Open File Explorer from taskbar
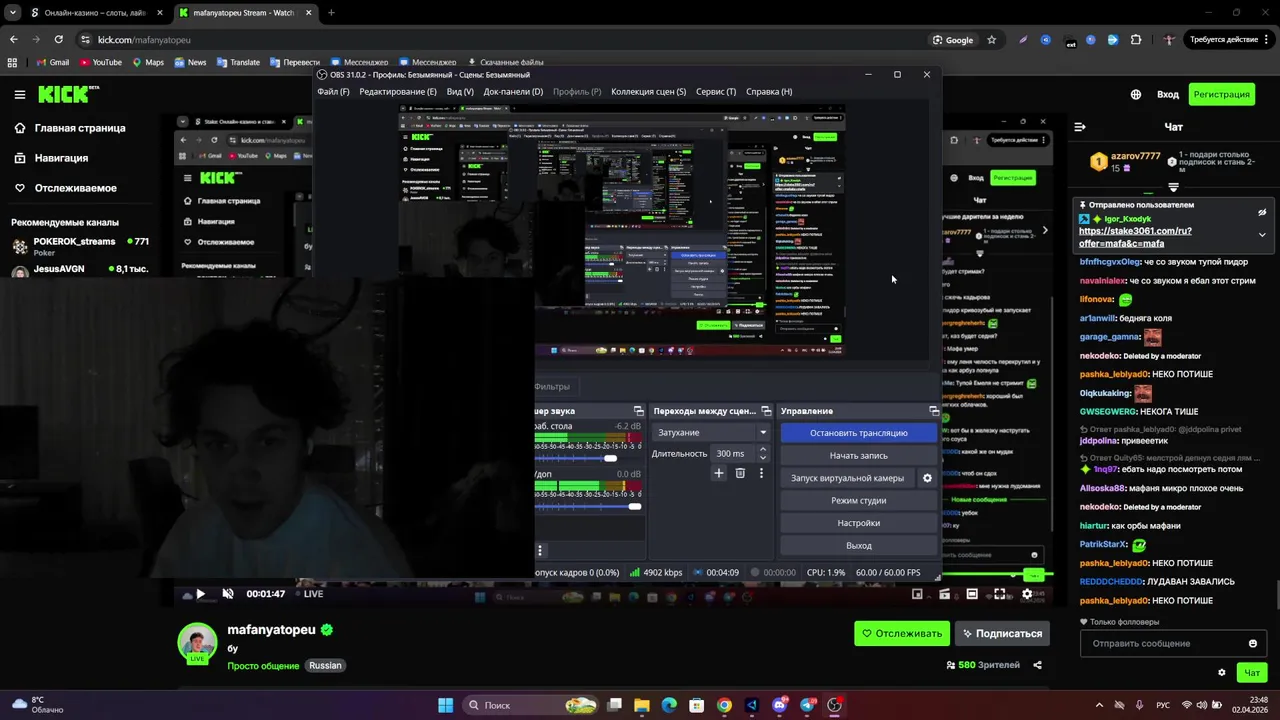Screen dimensions: 1280x720 642,705
